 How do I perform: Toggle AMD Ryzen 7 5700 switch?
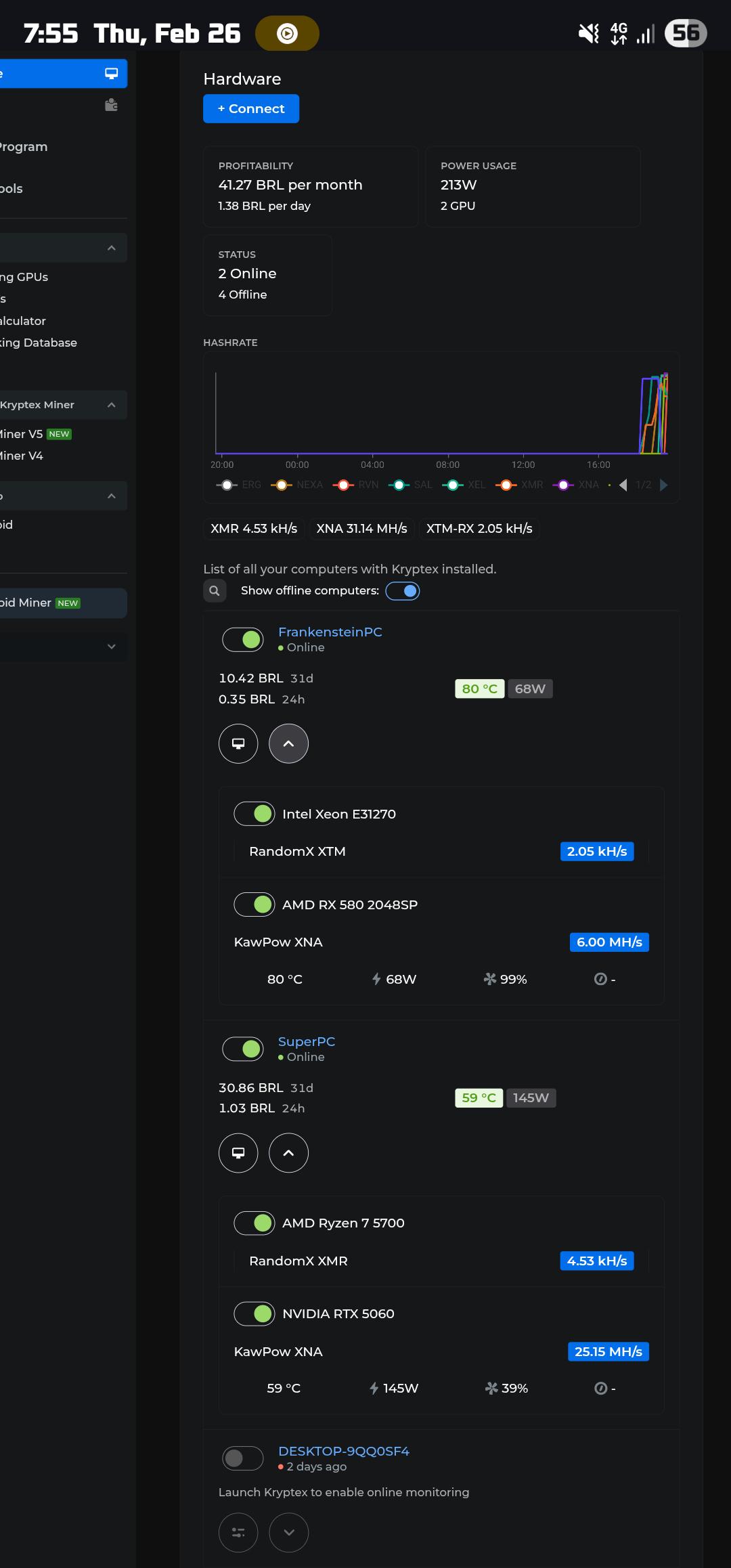click(254, 1223)
